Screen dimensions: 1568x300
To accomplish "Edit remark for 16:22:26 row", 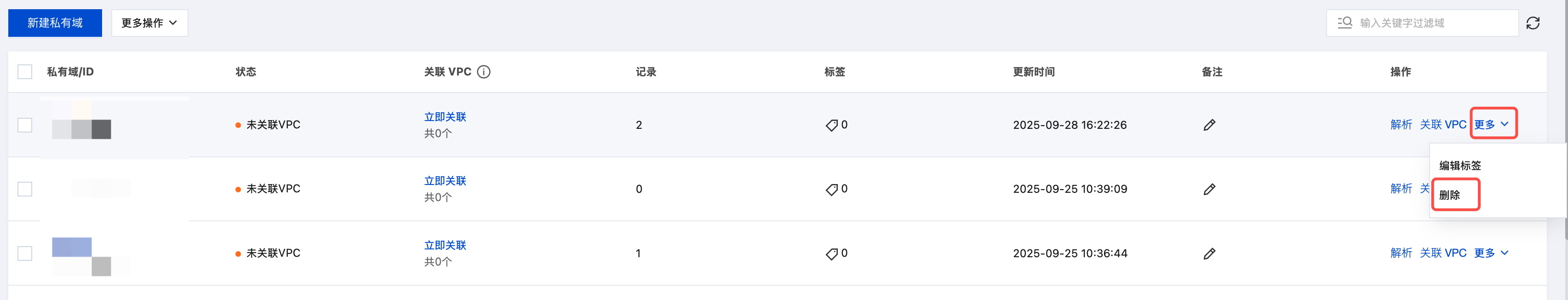I will 1209,125.
